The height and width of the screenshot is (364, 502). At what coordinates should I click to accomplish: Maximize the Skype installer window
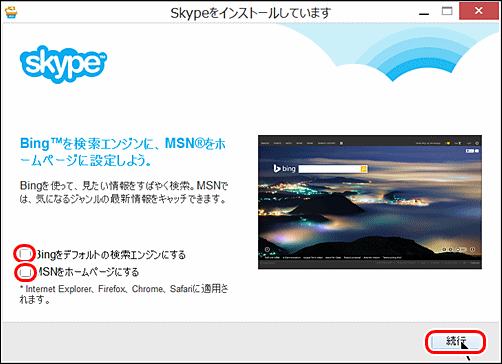[447, 11]
